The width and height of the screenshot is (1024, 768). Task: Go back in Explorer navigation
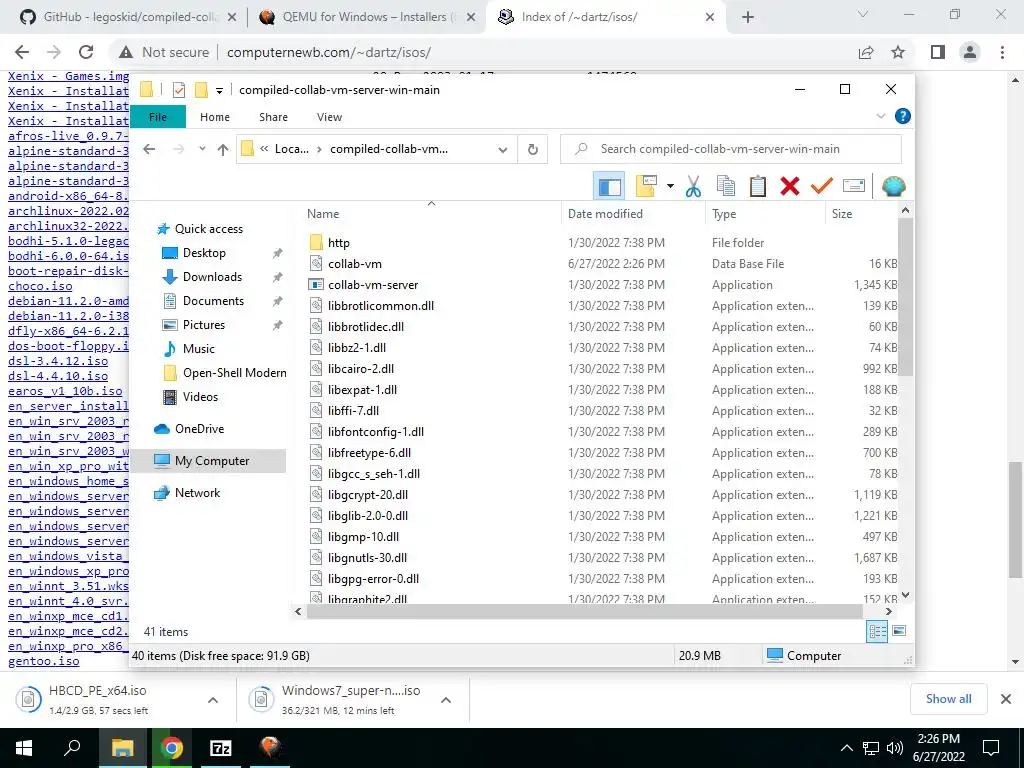[x=149, y=150]
